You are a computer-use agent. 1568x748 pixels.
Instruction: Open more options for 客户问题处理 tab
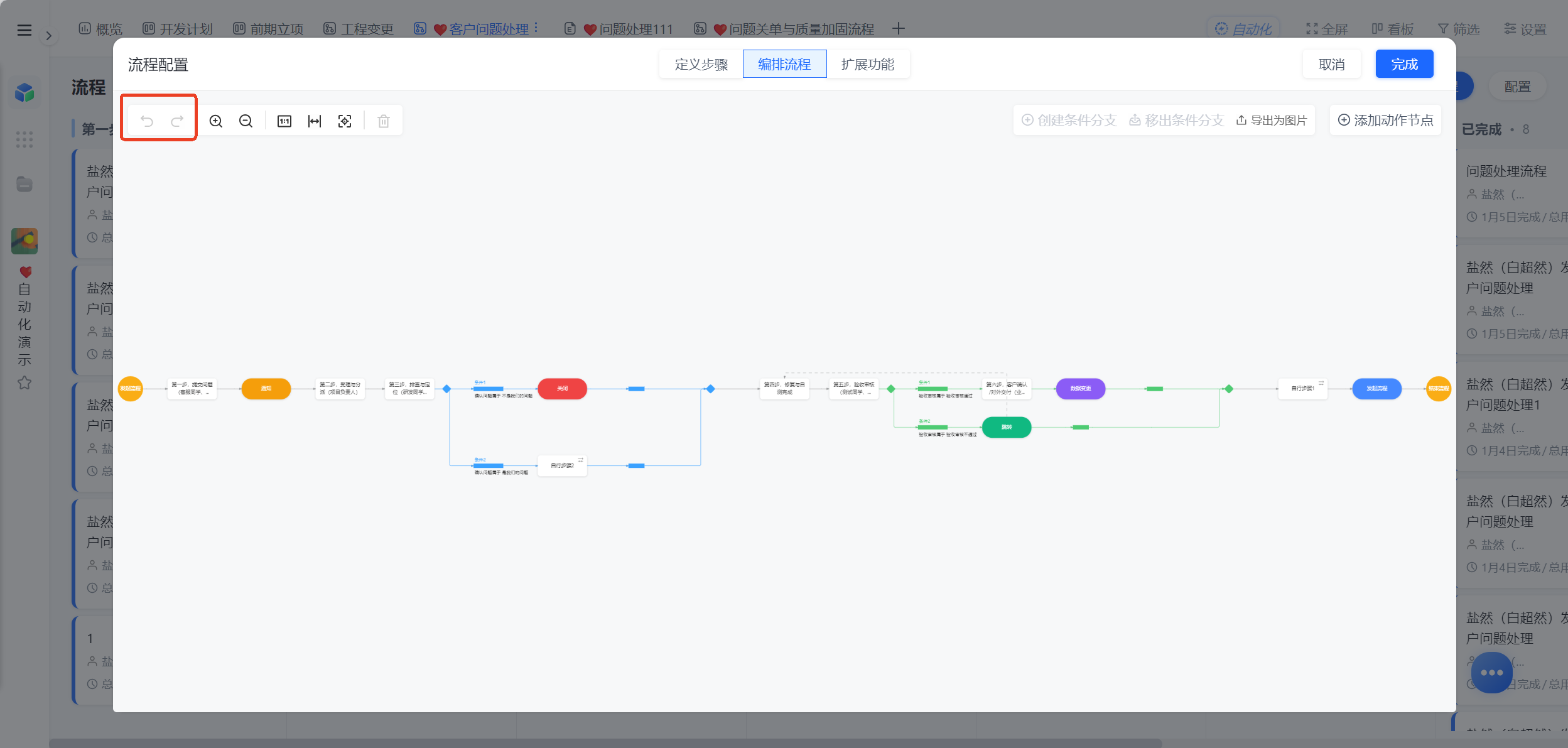[536, 29]
